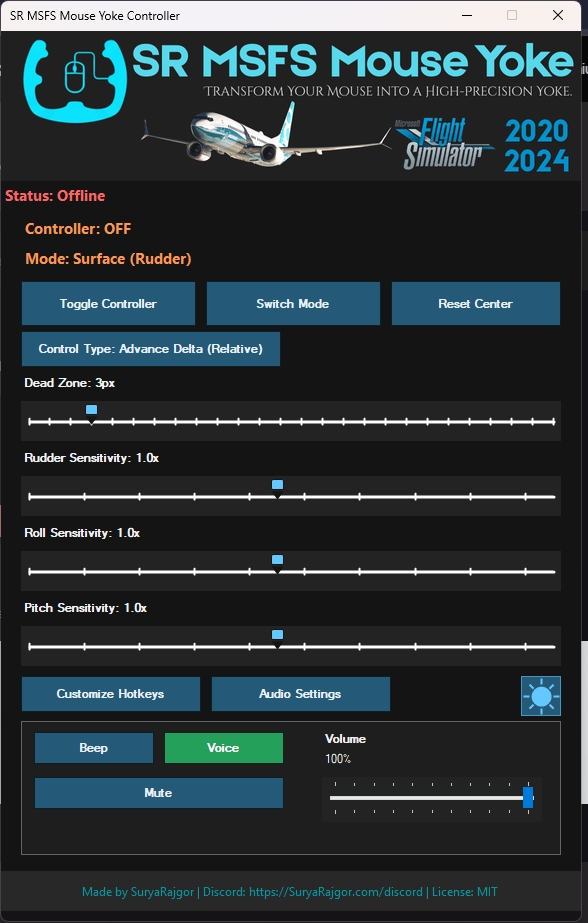This screenshot has height=923, width=588.
Task: Click the Controller: OFF label
Action: 78,229
